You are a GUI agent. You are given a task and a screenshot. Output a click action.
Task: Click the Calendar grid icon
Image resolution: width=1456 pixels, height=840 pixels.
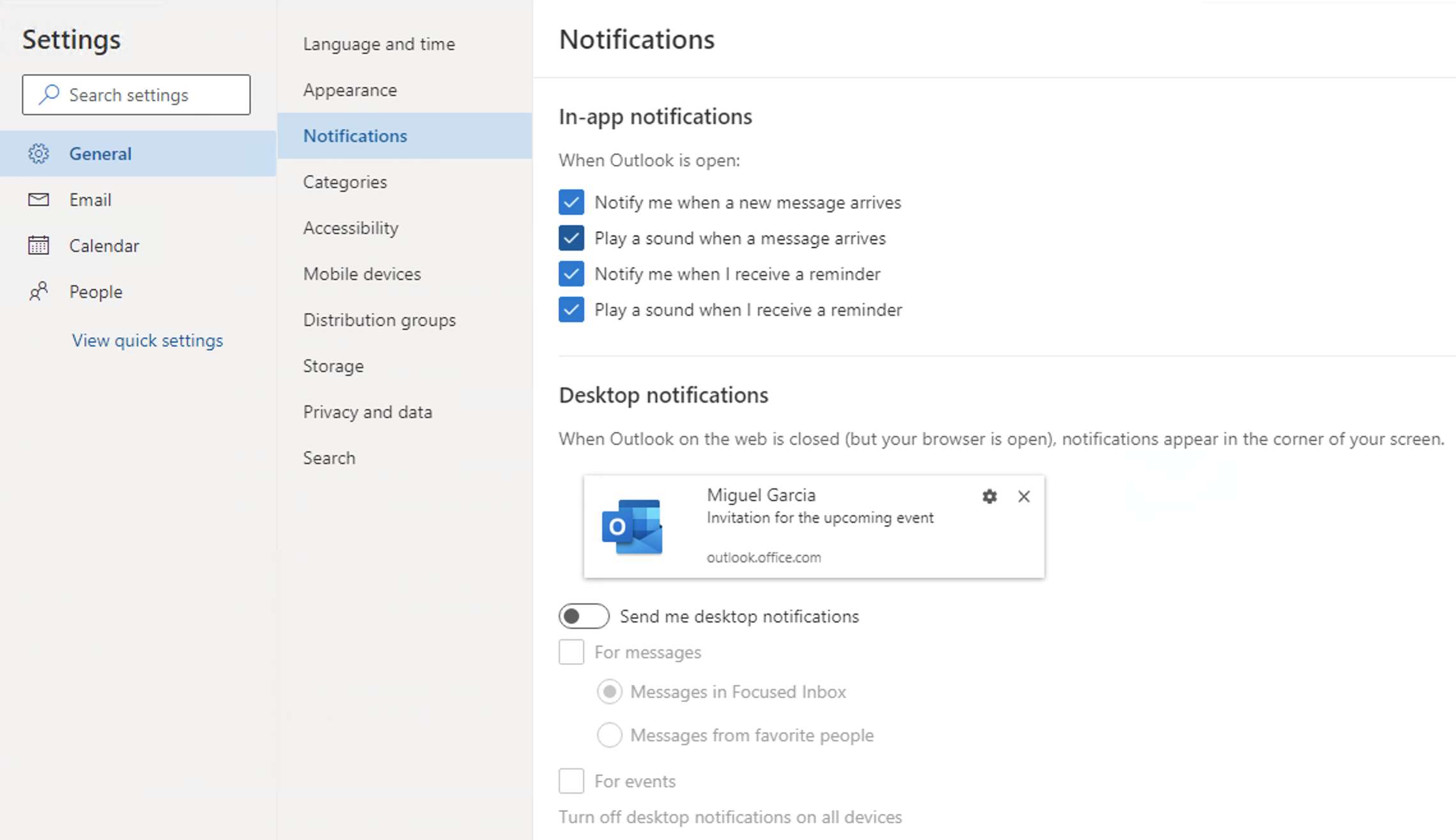click(x=38, y=245)
